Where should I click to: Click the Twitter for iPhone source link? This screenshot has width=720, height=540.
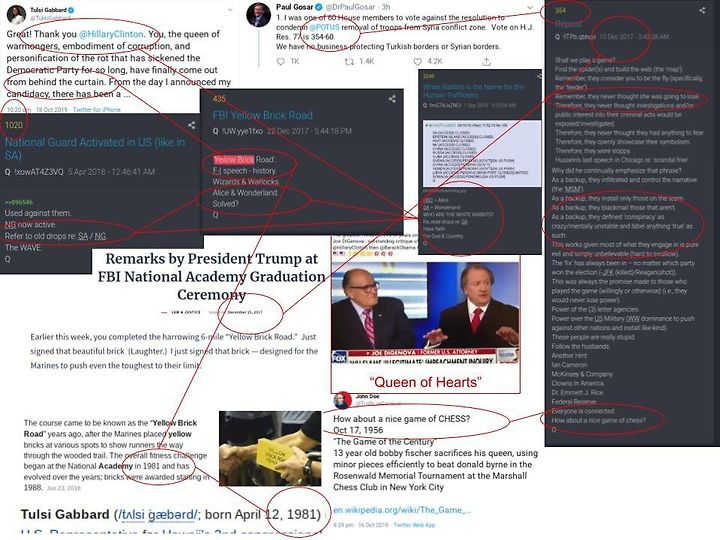tap(96, 110)
